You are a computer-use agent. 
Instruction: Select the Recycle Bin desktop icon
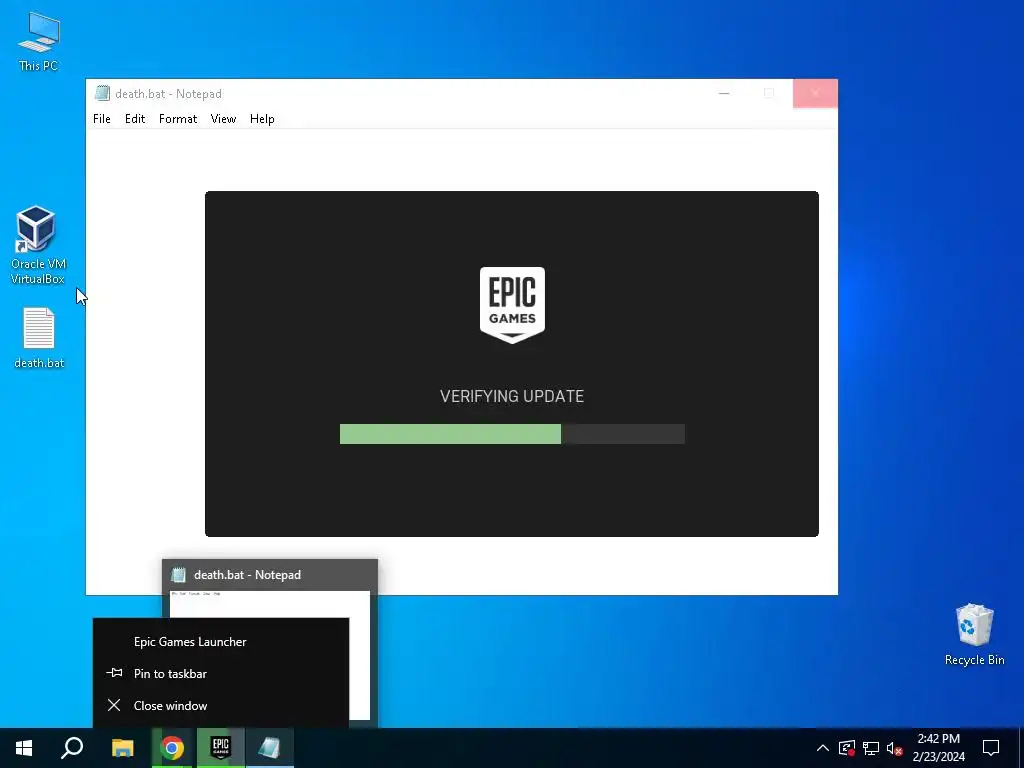click(x=974, y=635)
